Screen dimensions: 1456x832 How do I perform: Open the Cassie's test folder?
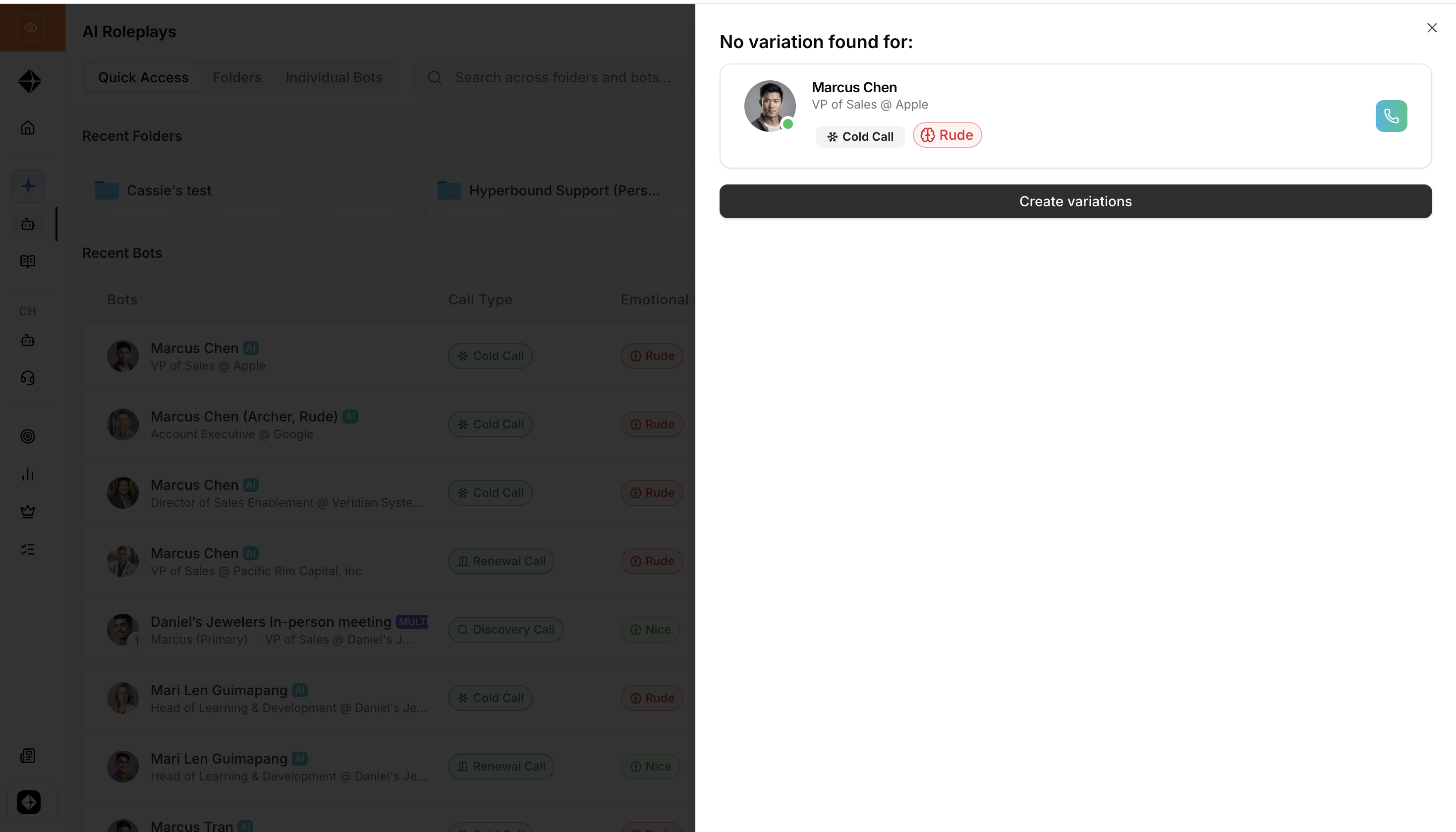click(247, 190)
